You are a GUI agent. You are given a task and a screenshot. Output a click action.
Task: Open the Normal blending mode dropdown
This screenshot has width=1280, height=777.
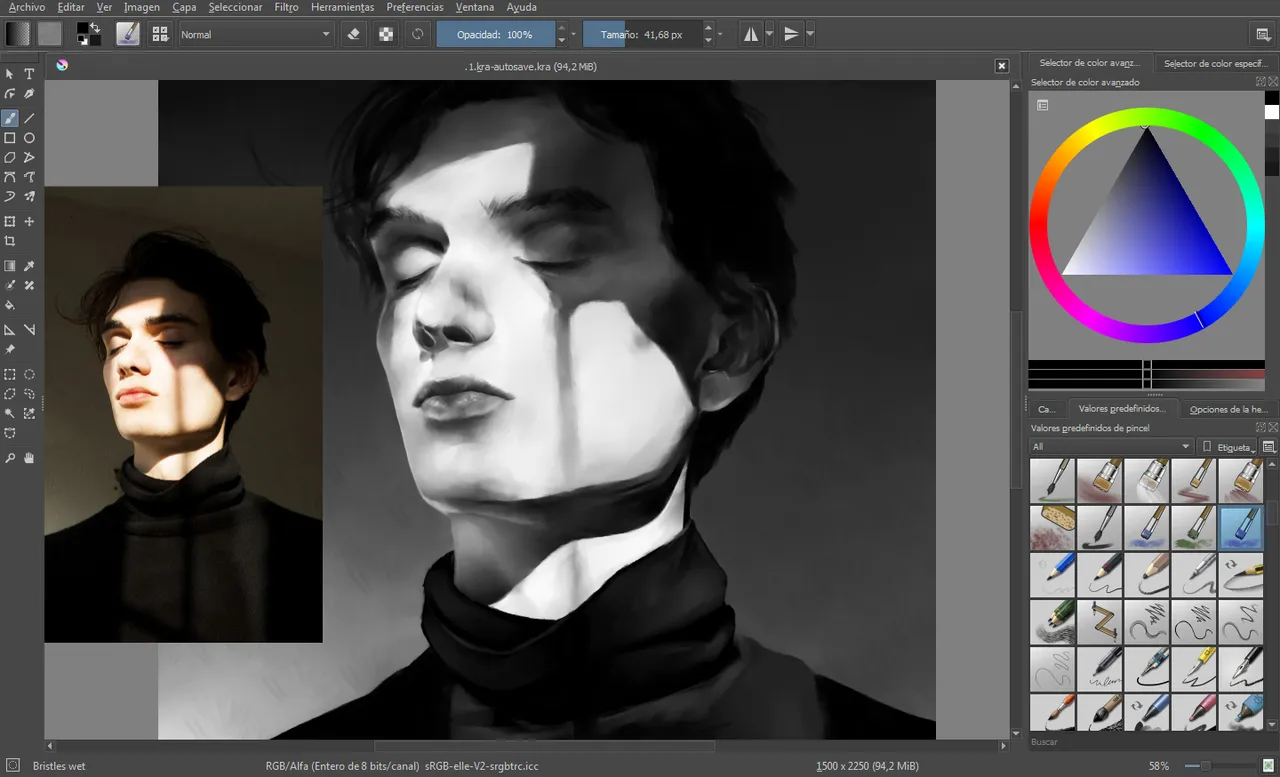click(255, 34)
